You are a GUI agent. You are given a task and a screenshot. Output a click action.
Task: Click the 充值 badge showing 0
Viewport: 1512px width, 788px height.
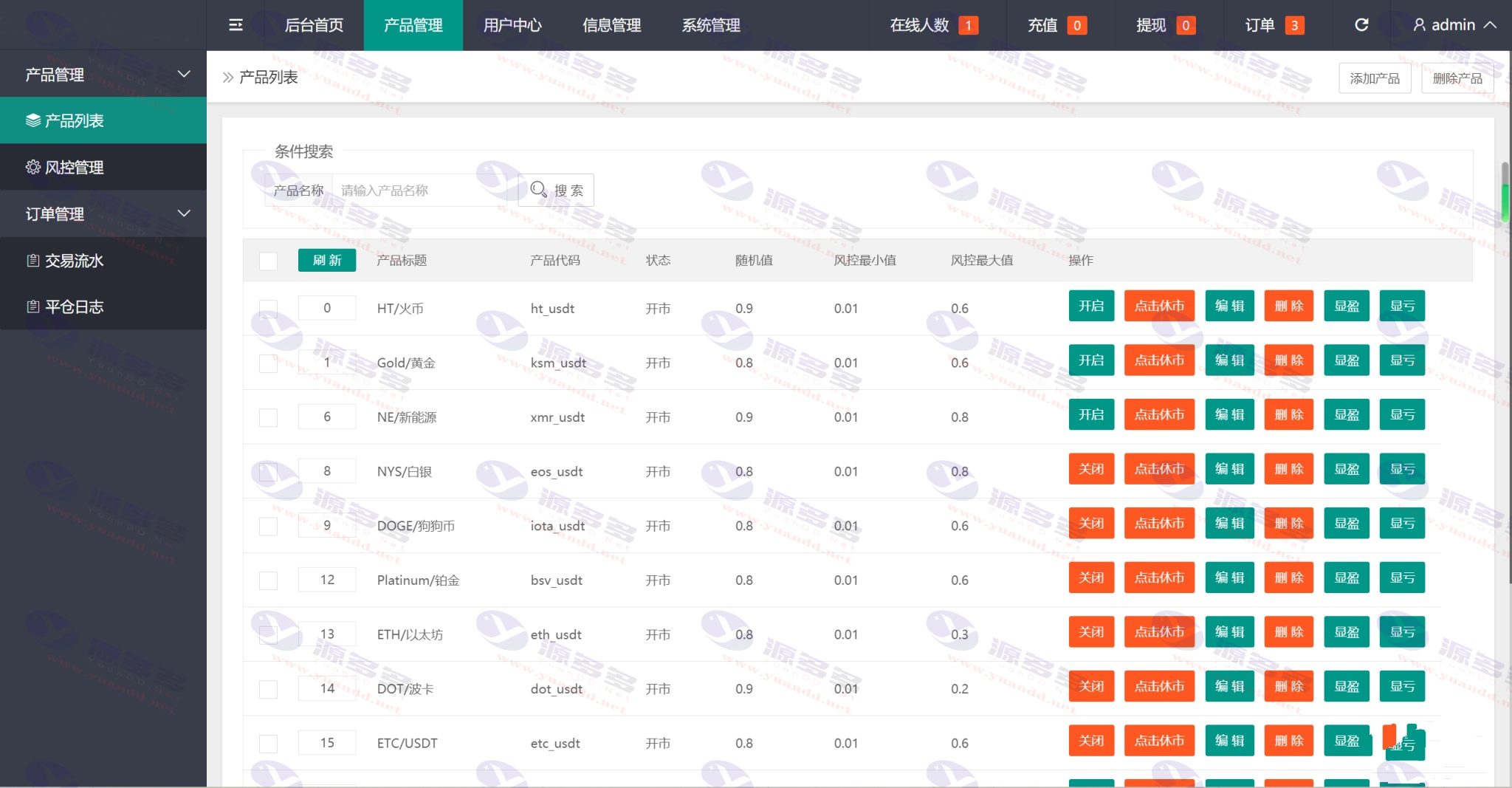(x=1076, y=26)
